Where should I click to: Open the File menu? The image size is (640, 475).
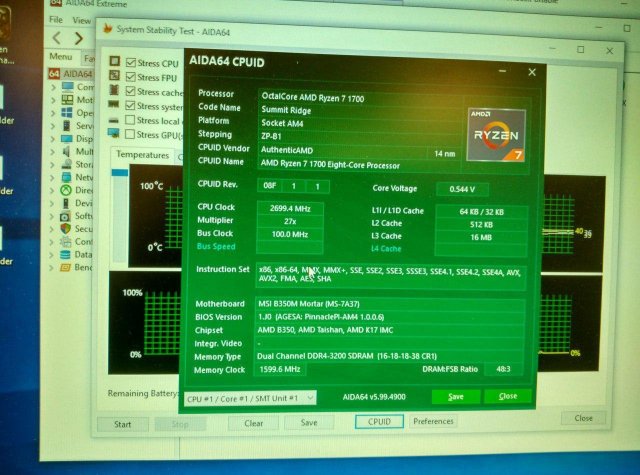click(x=55, y=19)
